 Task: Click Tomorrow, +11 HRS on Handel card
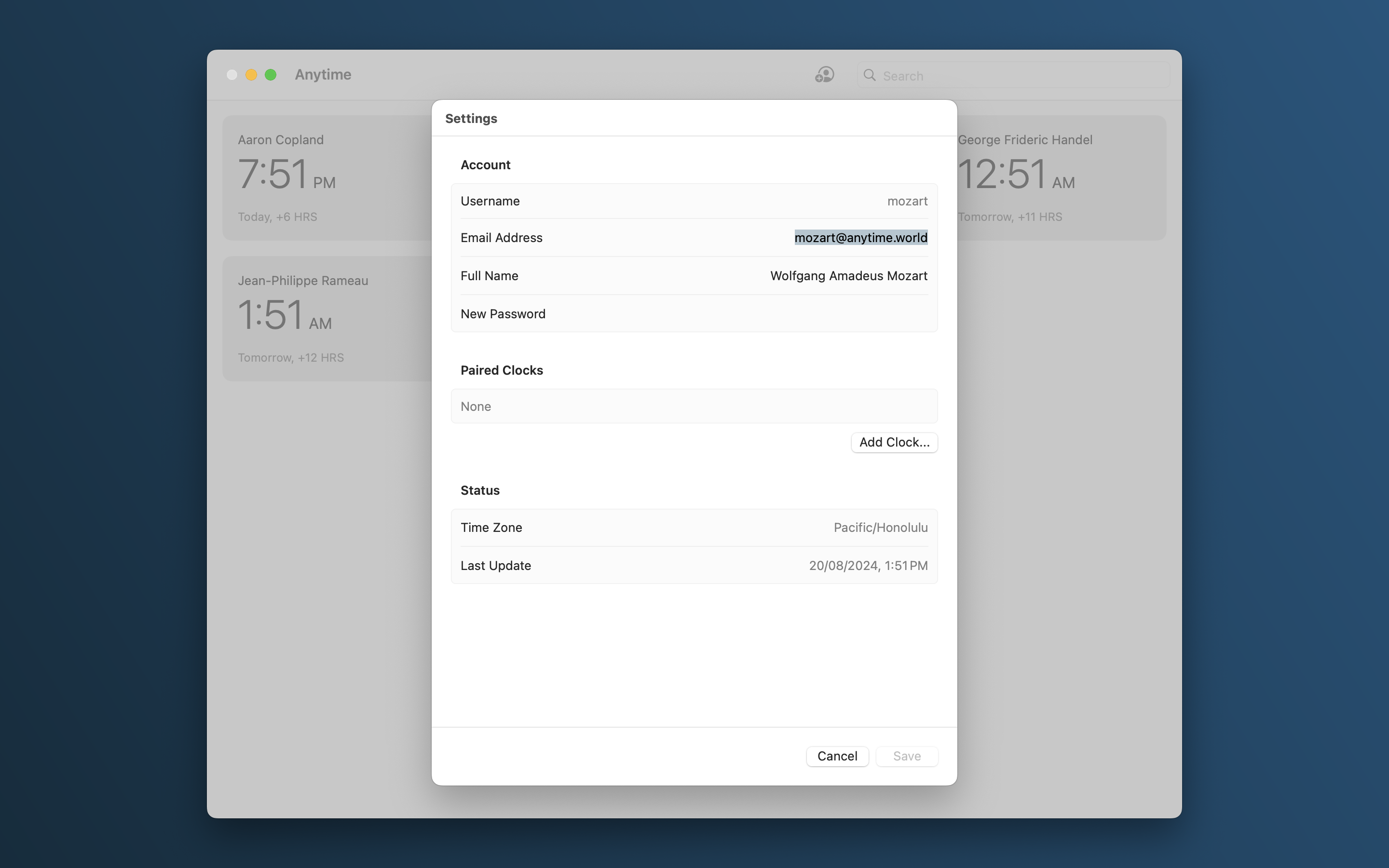[x=1009, y=217]
